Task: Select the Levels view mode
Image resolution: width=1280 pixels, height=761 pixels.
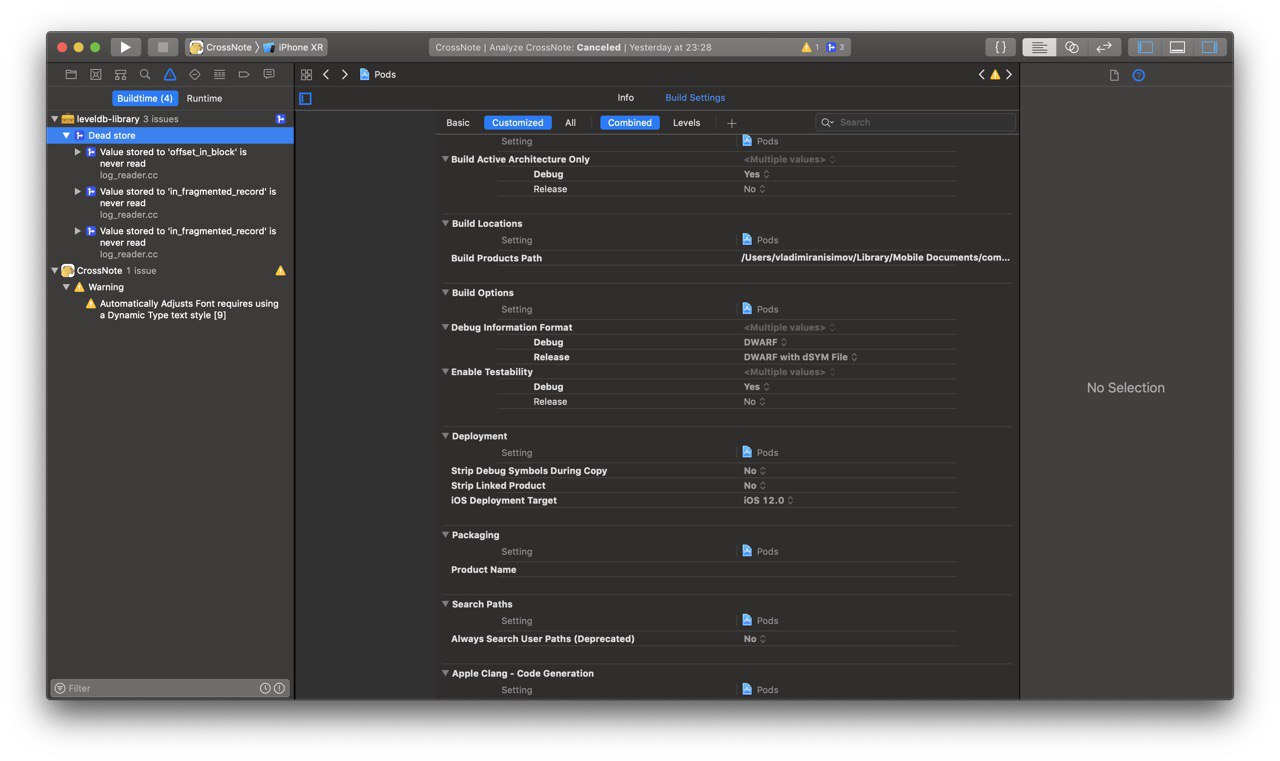Action: pos(687,123)
